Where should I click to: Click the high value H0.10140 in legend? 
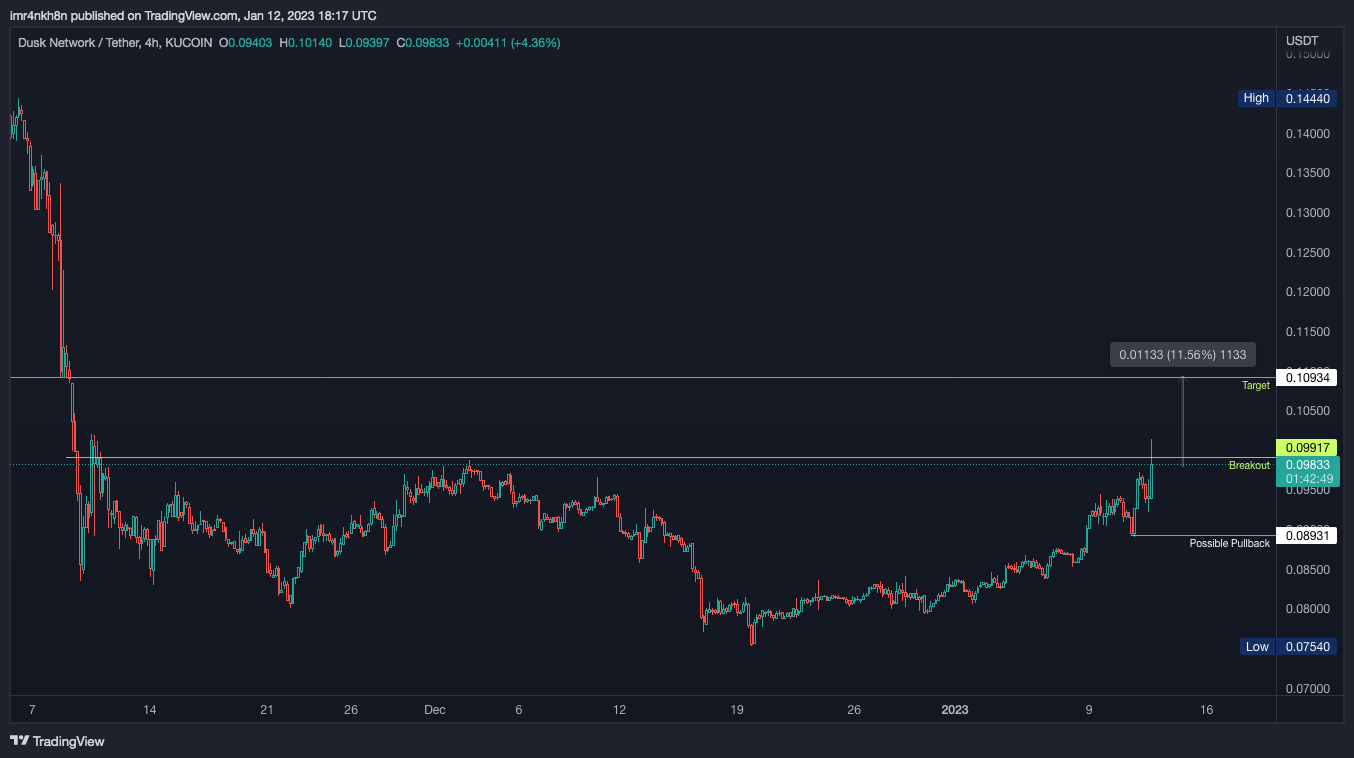pos(305,43)
